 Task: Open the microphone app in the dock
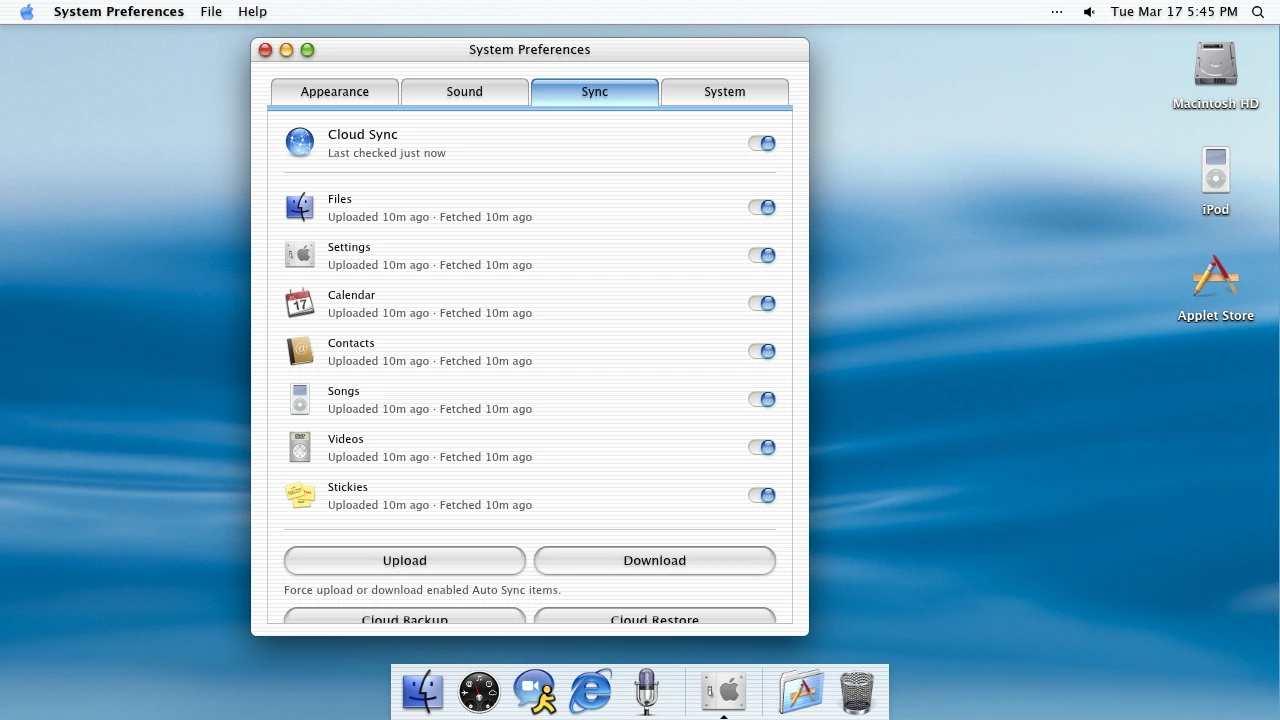(647, 691)
